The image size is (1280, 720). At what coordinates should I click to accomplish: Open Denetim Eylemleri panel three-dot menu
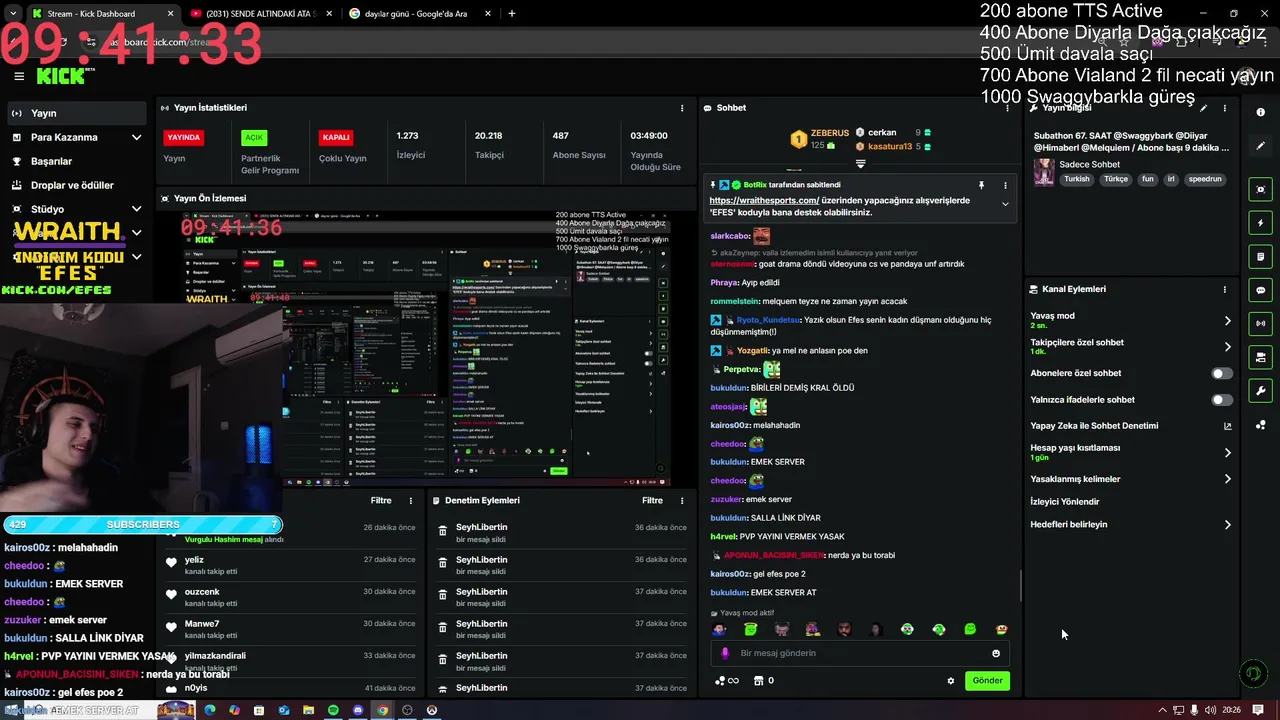[x=682, y=500]
